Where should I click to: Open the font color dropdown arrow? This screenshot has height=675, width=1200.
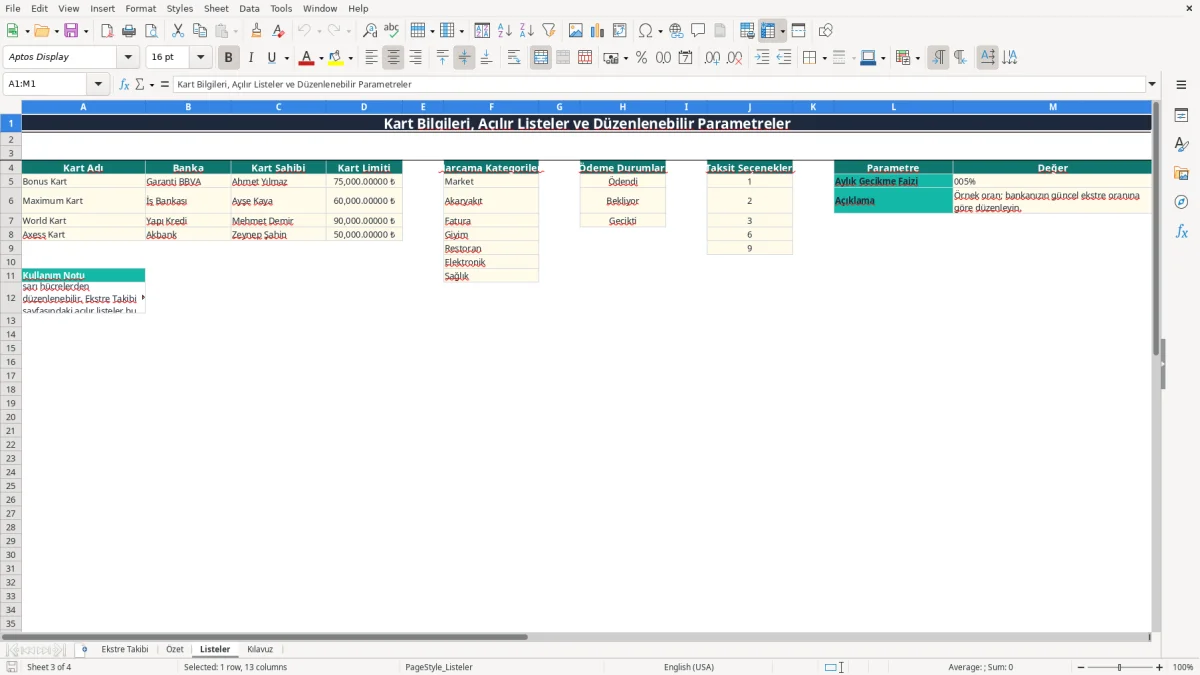point(321,58)
